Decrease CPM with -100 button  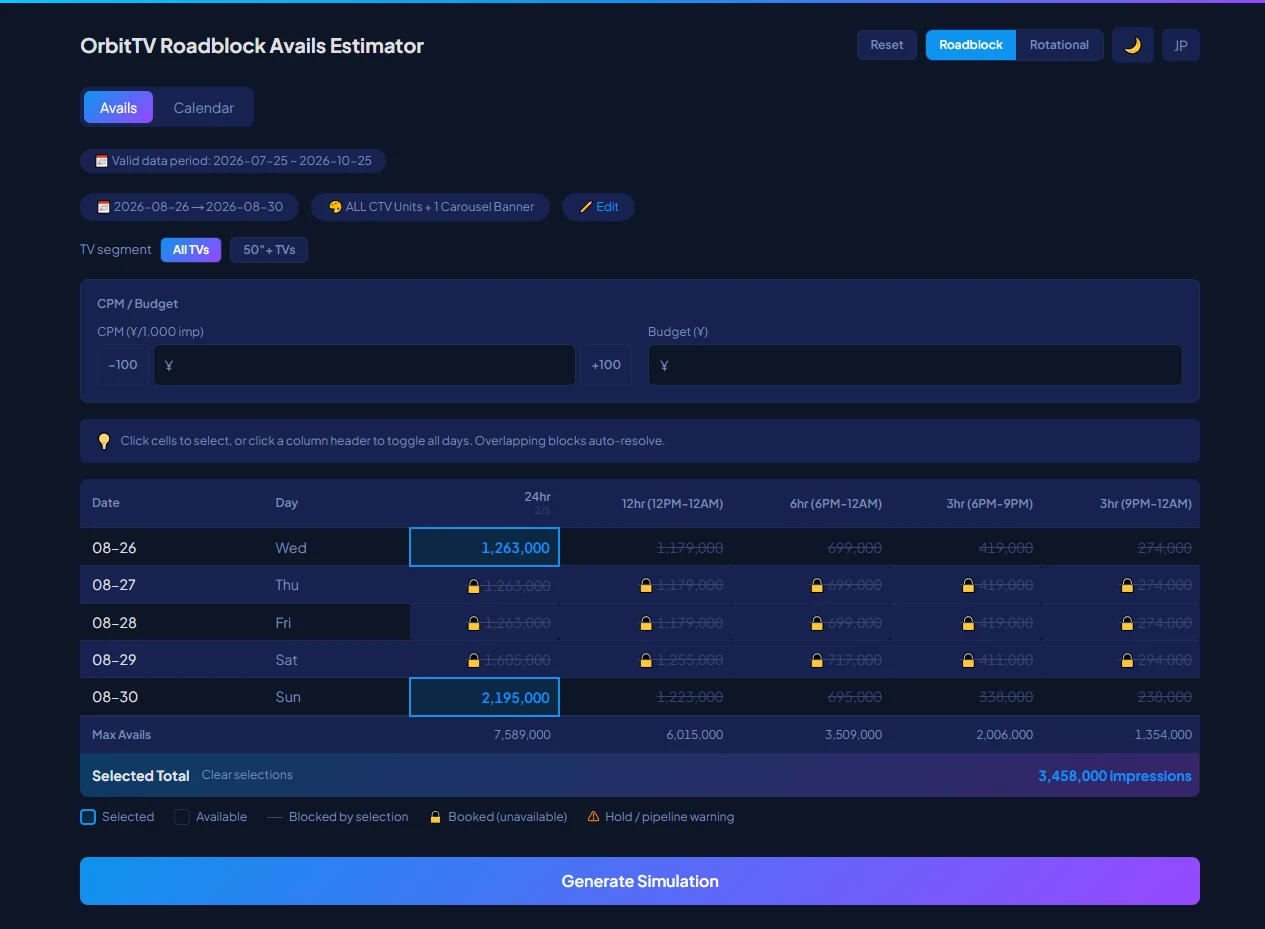pos(123,365)
